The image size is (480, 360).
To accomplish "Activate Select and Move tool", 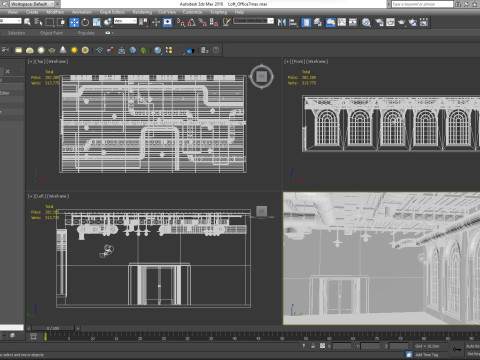I will click(x=74, y=22).
